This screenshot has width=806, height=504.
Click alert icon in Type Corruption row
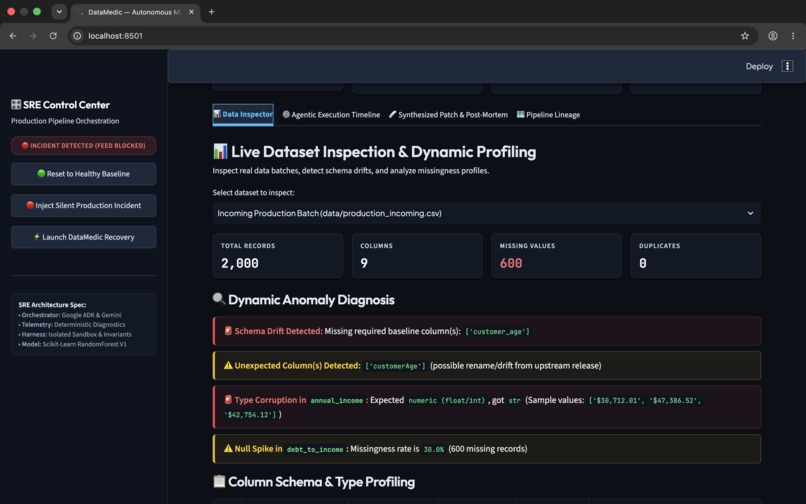[x=228, y=400]
